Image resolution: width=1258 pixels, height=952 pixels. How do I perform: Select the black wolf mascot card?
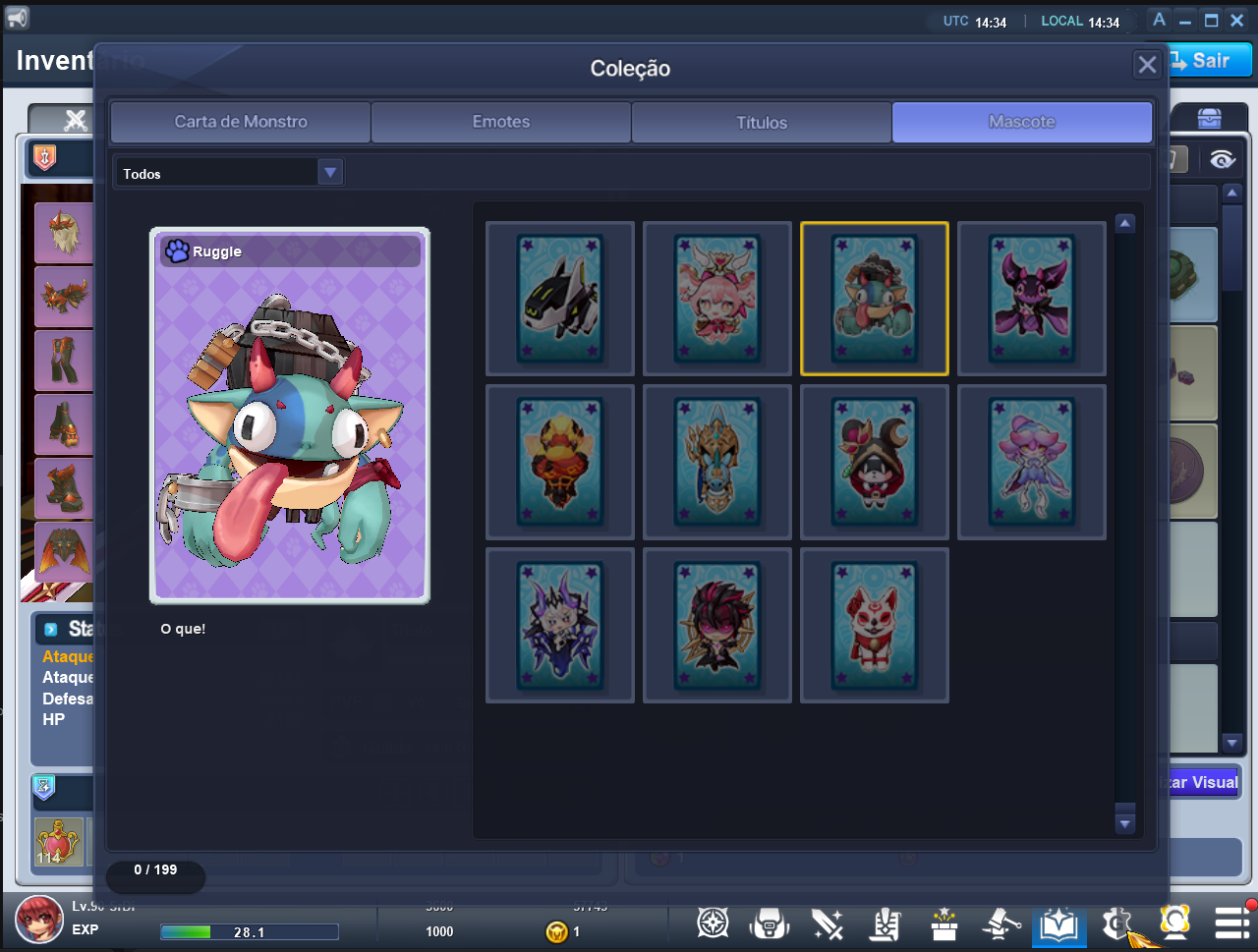560,299
